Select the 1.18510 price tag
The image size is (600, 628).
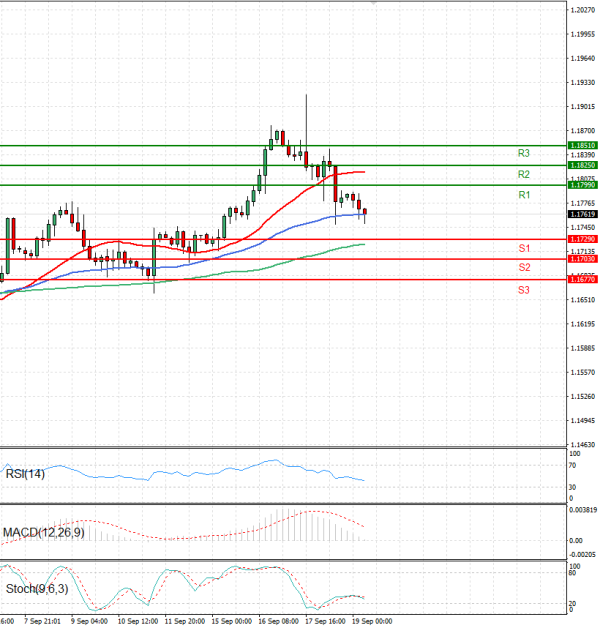583,145
